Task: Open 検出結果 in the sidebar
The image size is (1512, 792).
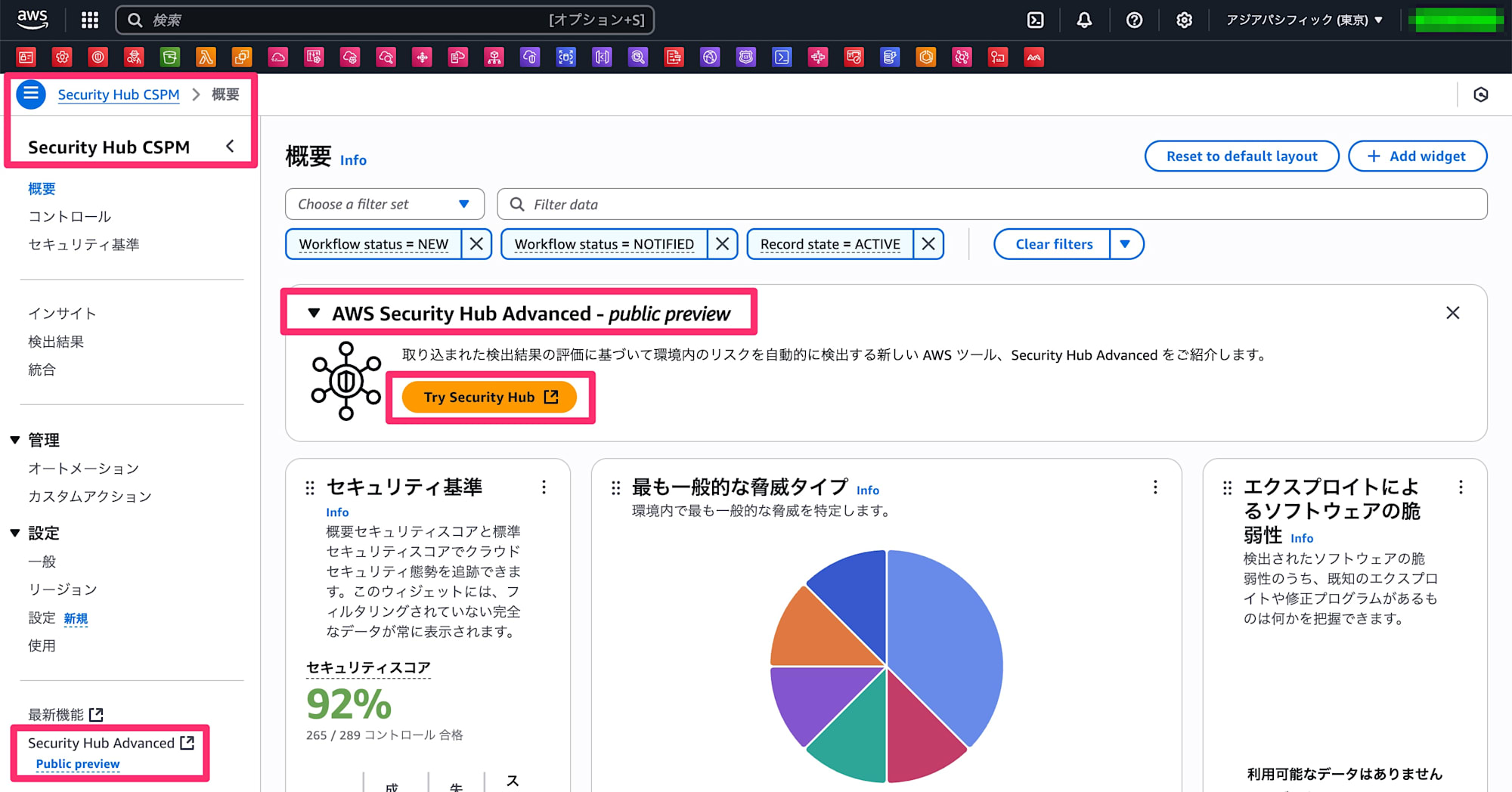Action: (x=56, y=342)
